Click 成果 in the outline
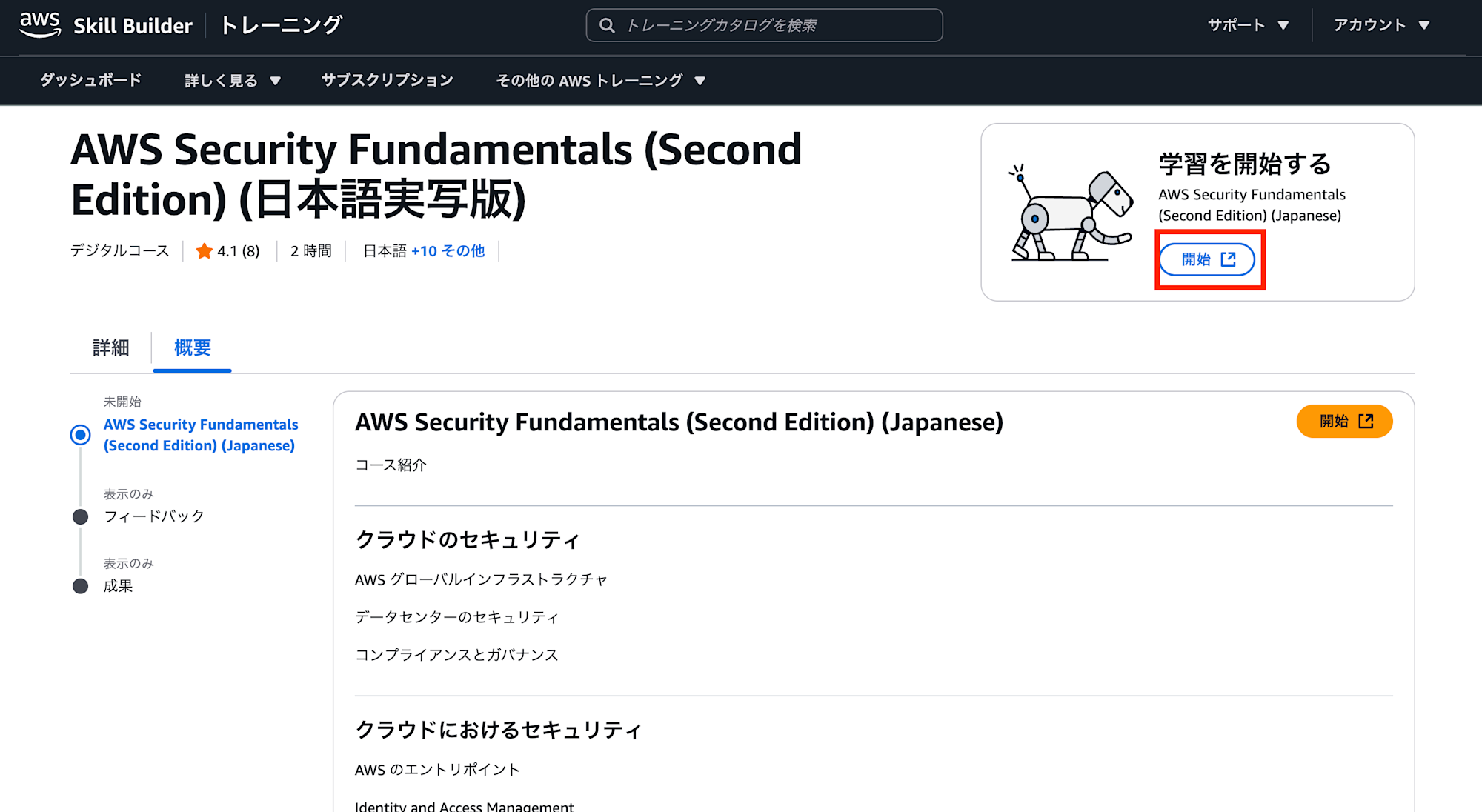The image size is (1482, 812). [x=118, y=586]
